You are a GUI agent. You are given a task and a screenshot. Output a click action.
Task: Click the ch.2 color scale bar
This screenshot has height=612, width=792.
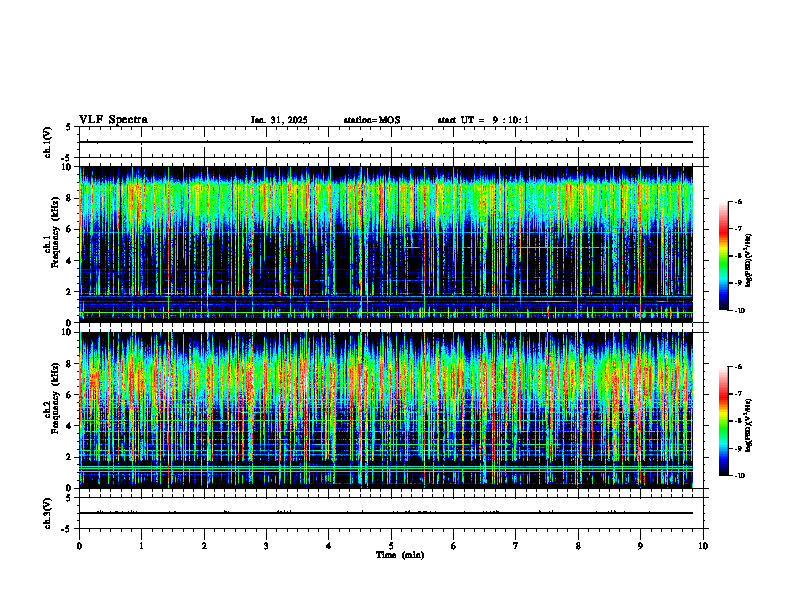724,421
